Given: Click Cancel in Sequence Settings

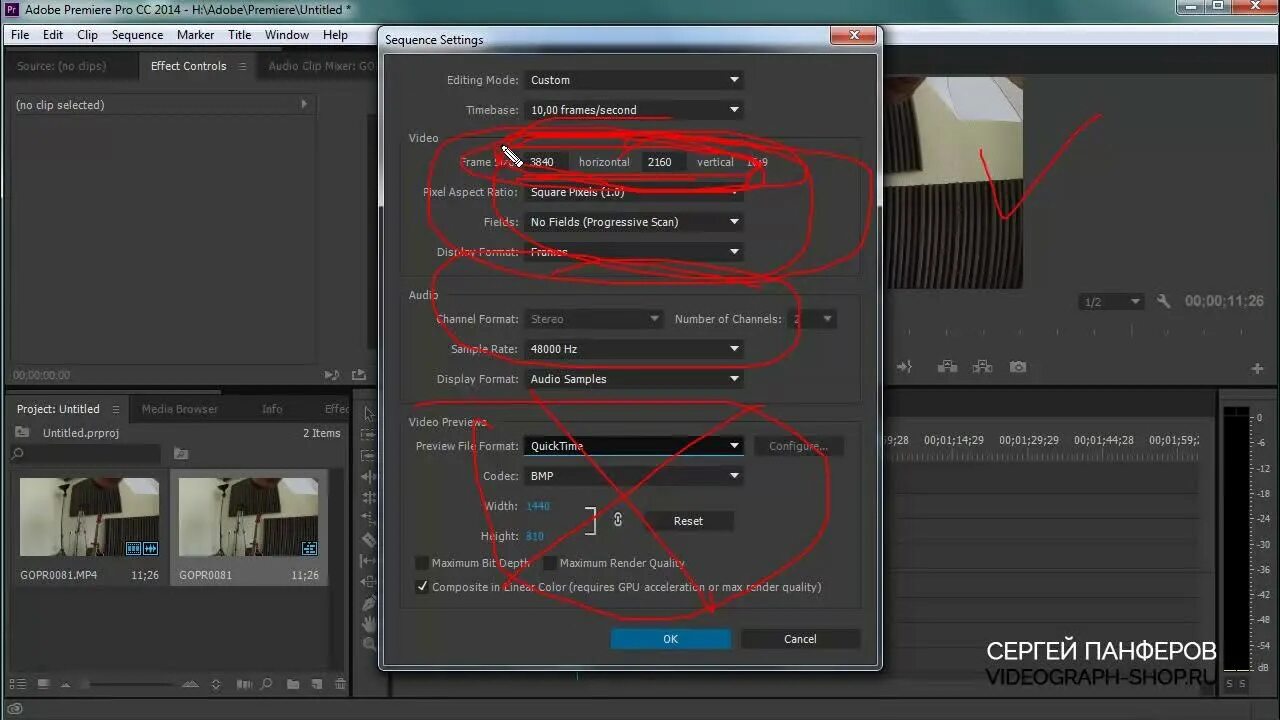Looking at the screenshot, I should tap(800, 639).
